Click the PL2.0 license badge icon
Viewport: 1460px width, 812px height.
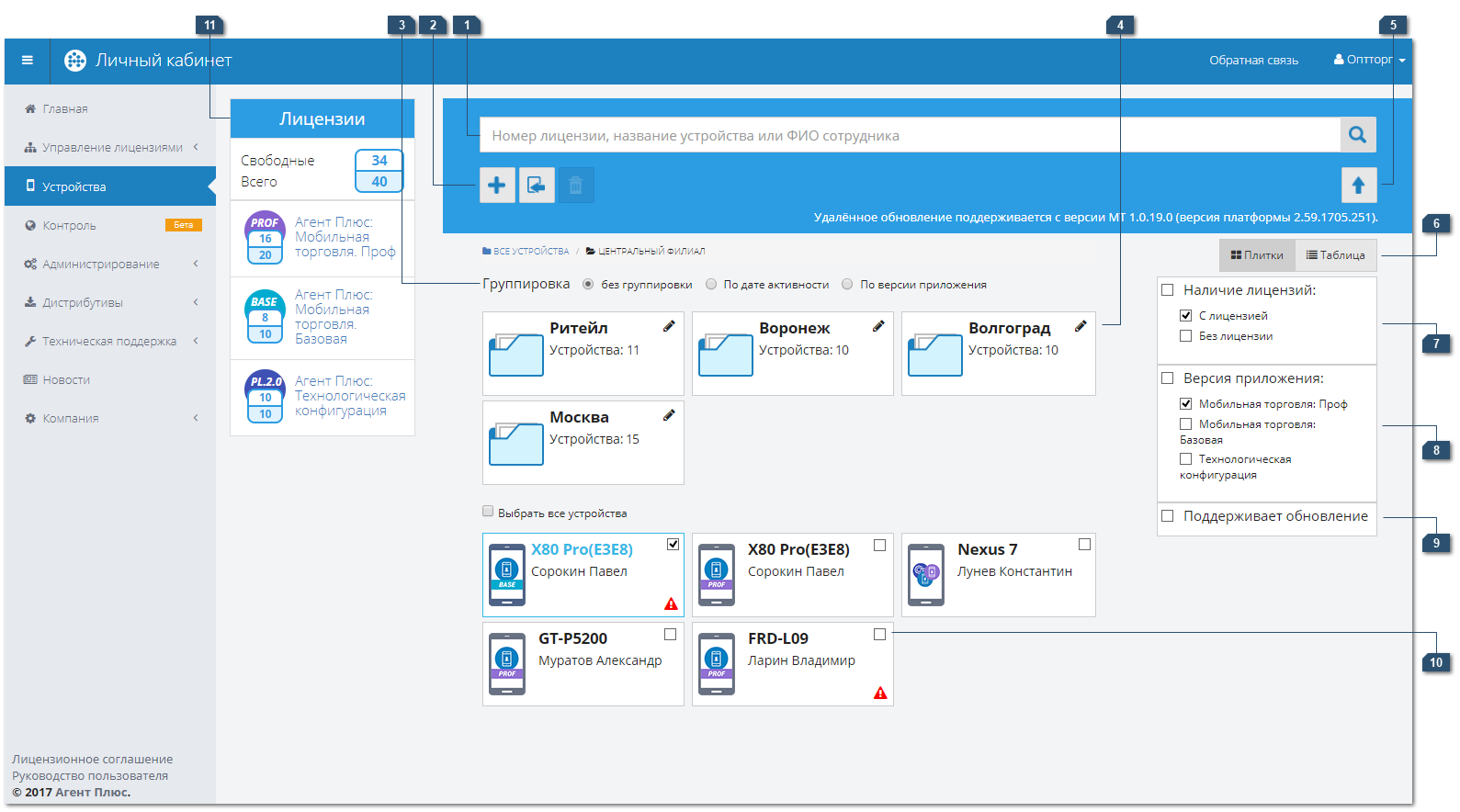click(x=265, y=397)
